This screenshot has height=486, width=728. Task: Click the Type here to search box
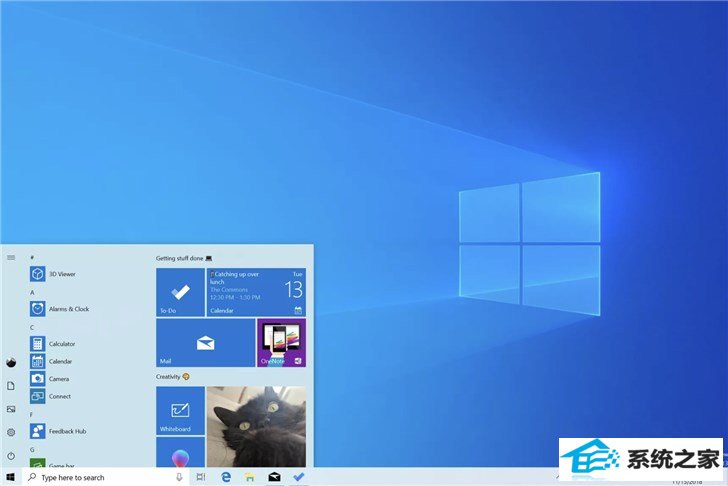coord(106,477)
